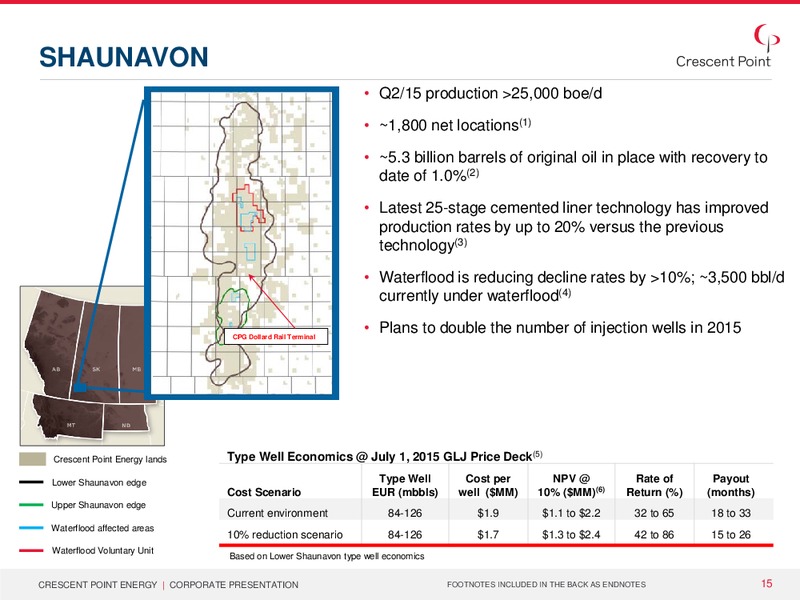This screenshot has width=800, height=600.
Task: Click the ND label on the regional map
Action: click(127, 425)
